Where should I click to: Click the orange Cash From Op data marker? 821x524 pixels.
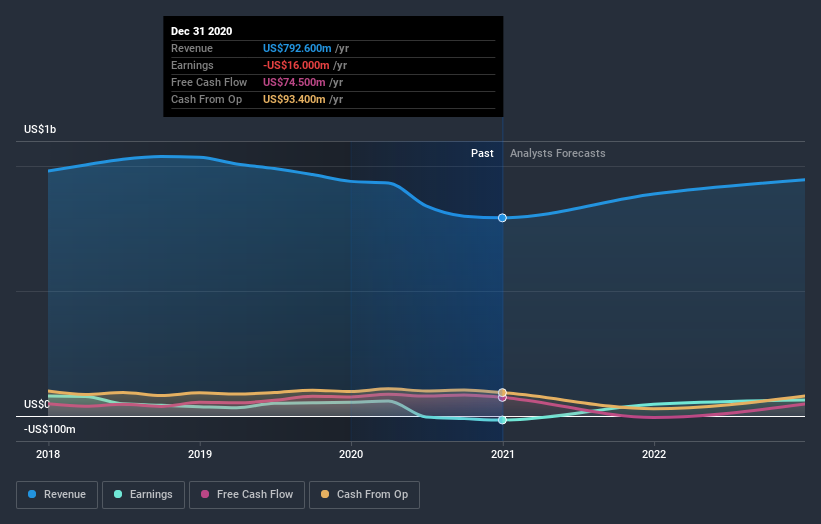502,392
